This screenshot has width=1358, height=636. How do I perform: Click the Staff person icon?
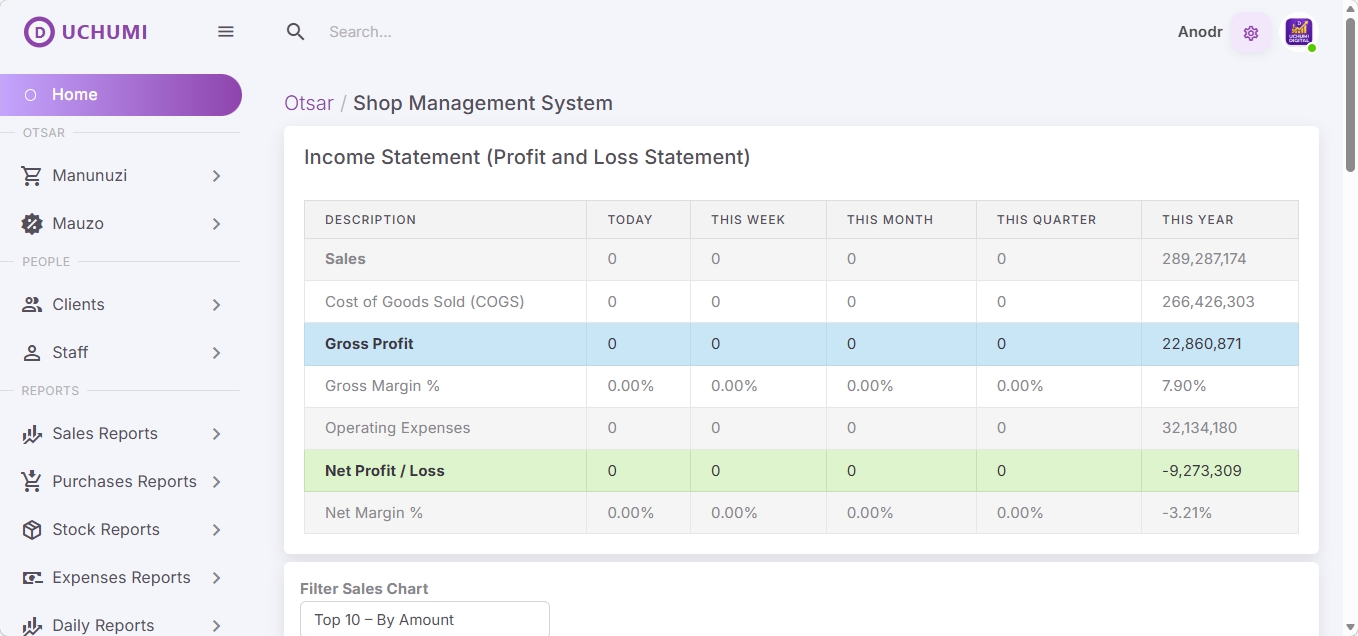pos(32,353)
